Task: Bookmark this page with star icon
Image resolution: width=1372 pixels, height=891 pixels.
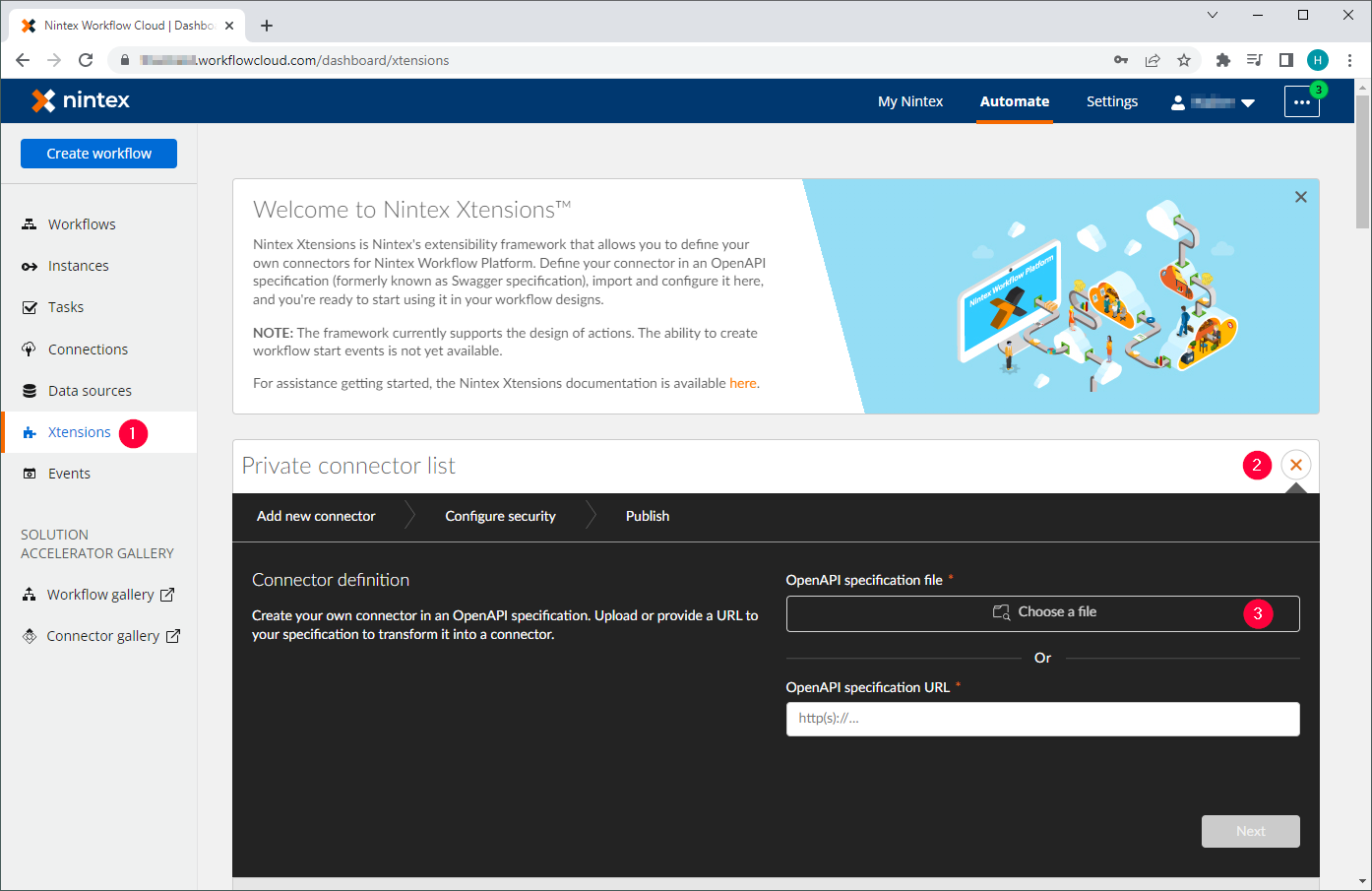Action: (x=1184, y=60)
